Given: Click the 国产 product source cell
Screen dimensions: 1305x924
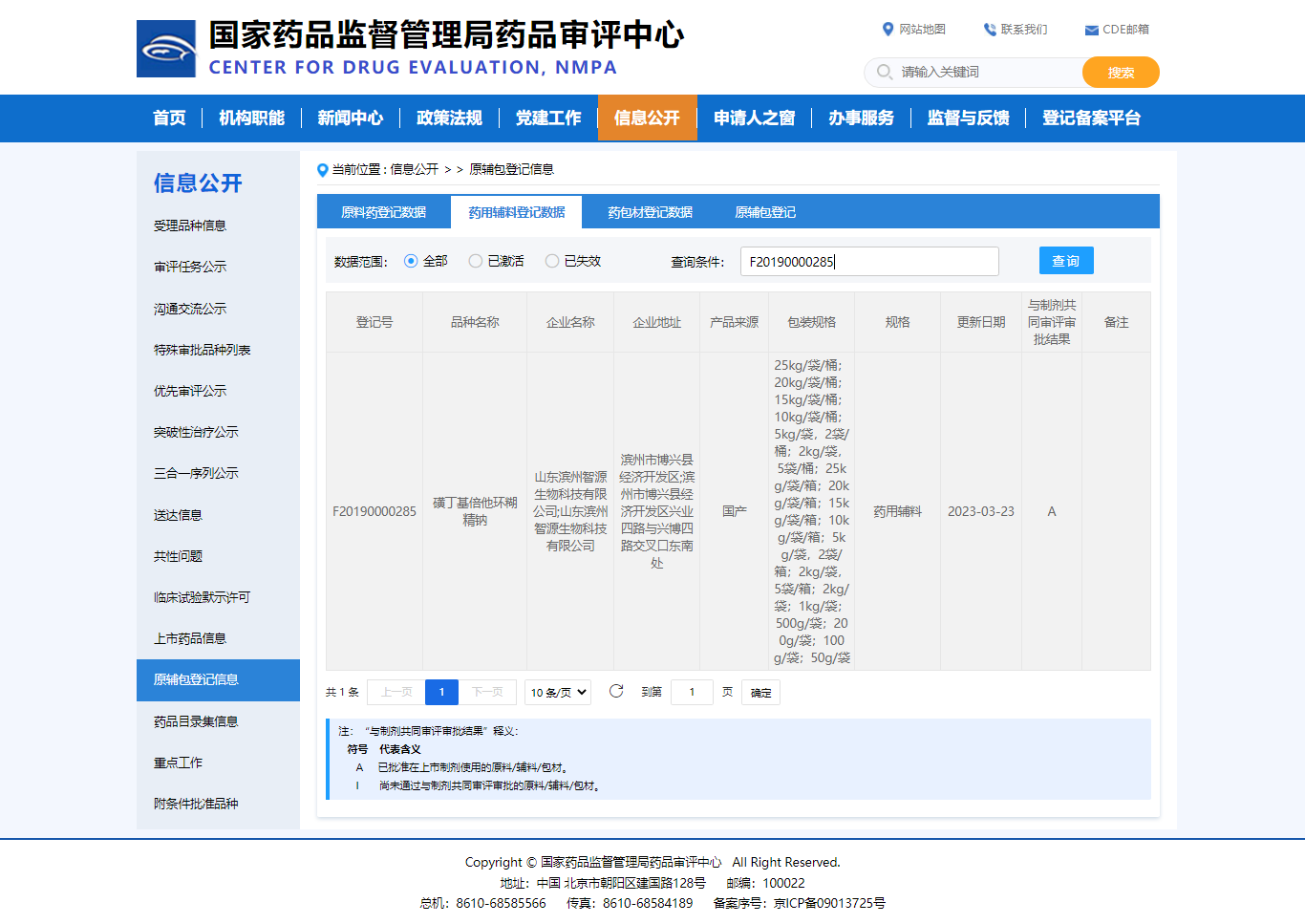Looking at the screenshot, I should pyautogui.click(x=735, y=511).
